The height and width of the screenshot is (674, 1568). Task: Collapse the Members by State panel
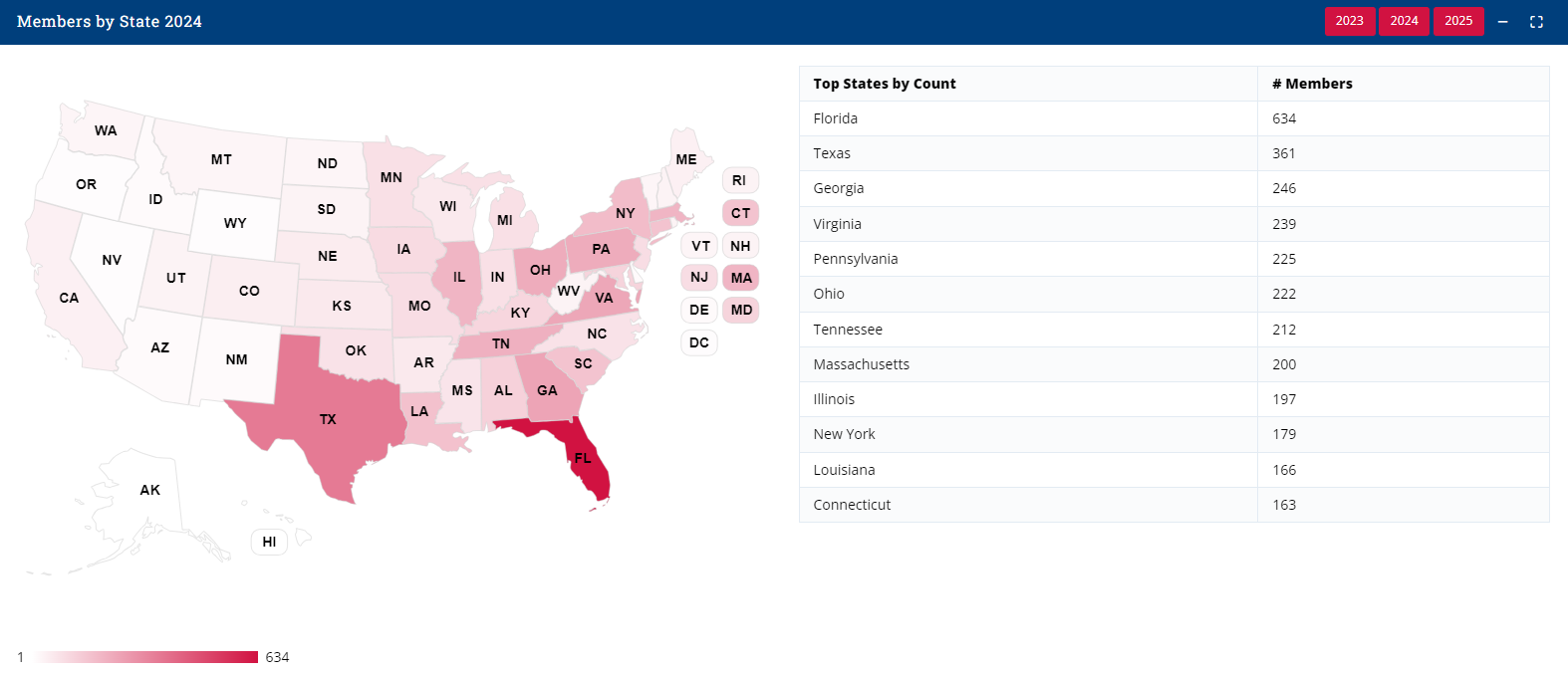pos(1502,21)
